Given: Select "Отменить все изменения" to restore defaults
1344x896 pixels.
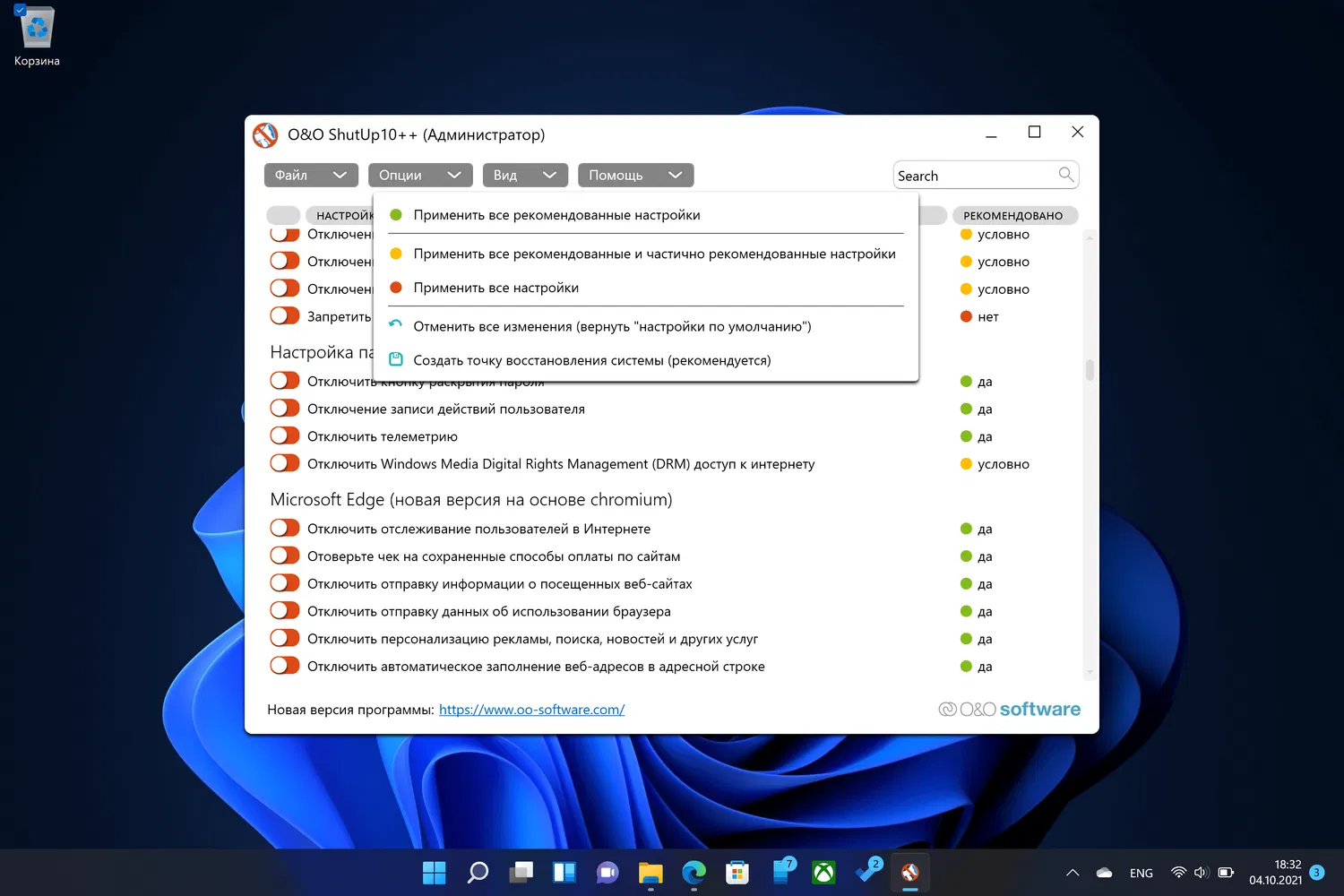Looking at the screenshot, I should click(645, 326).
